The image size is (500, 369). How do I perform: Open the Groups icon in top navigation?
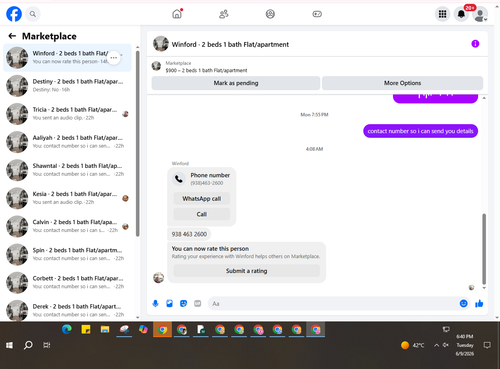coord(270,14)
